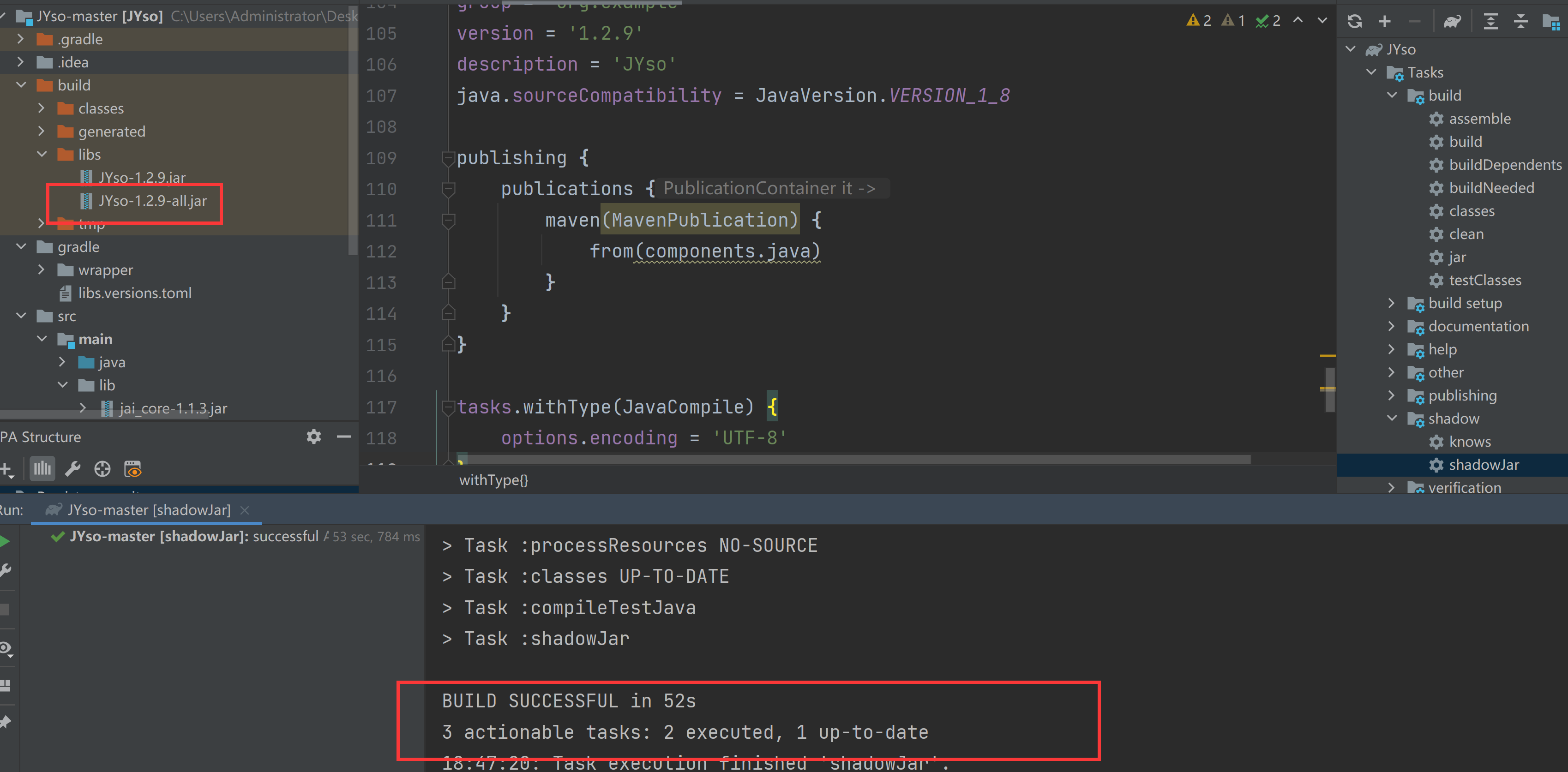
Task: Click the wrench icon in the Run toolbar
Action: 5,571
